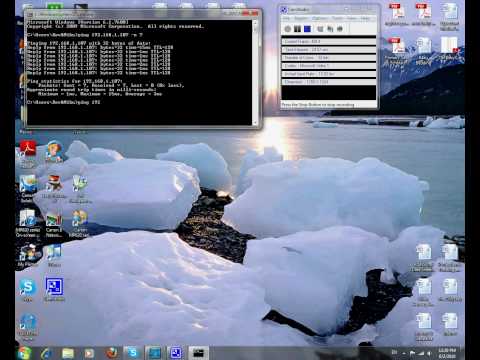Open the Action Center flag in the tray
This screenshot has width=480, height=360.
click(412, 353)
